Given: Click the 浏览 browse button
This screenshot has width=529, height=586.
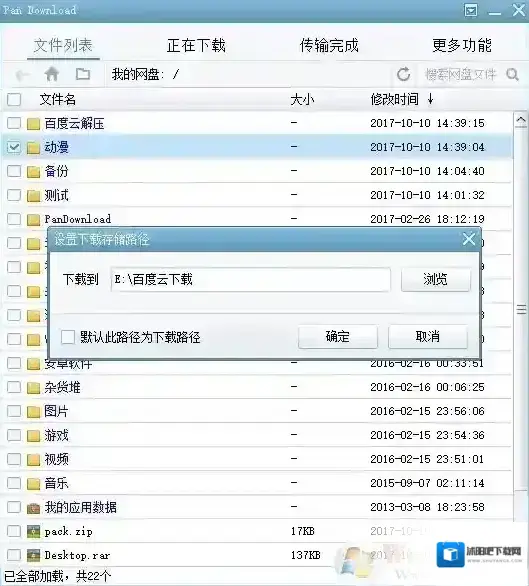Looking at the screenshot, I should click(x=436, y=279).
